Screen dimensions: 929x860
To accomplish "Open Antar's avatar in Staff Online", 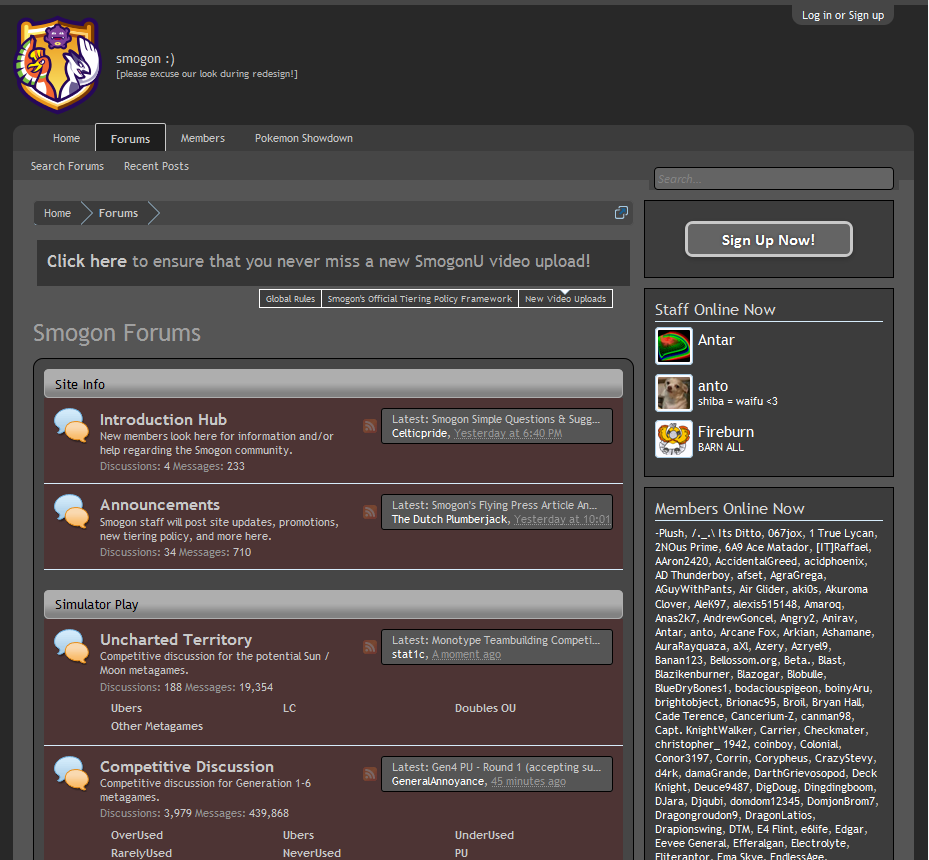I will (674, 346).
